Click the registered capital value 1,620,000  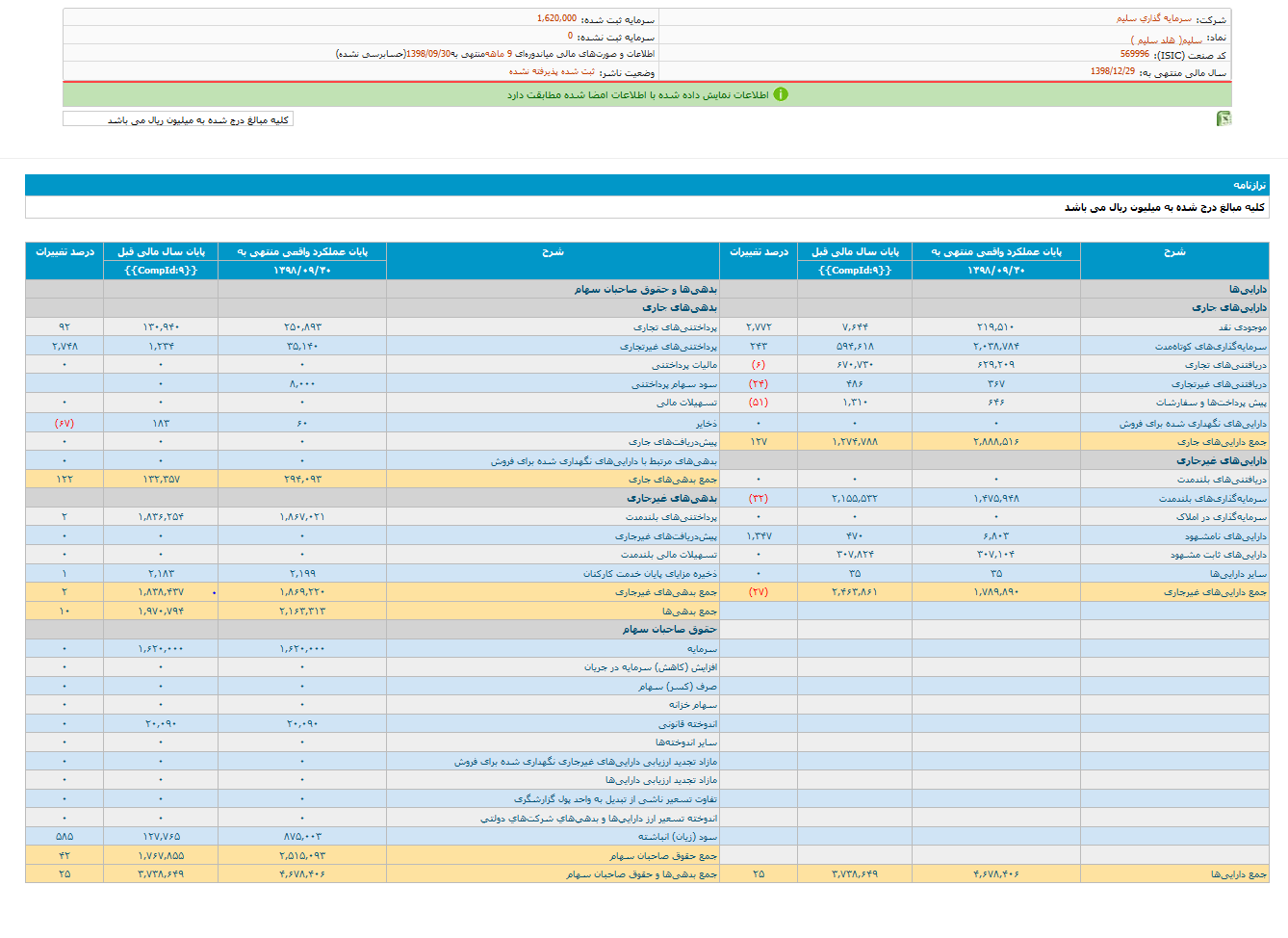556,18
